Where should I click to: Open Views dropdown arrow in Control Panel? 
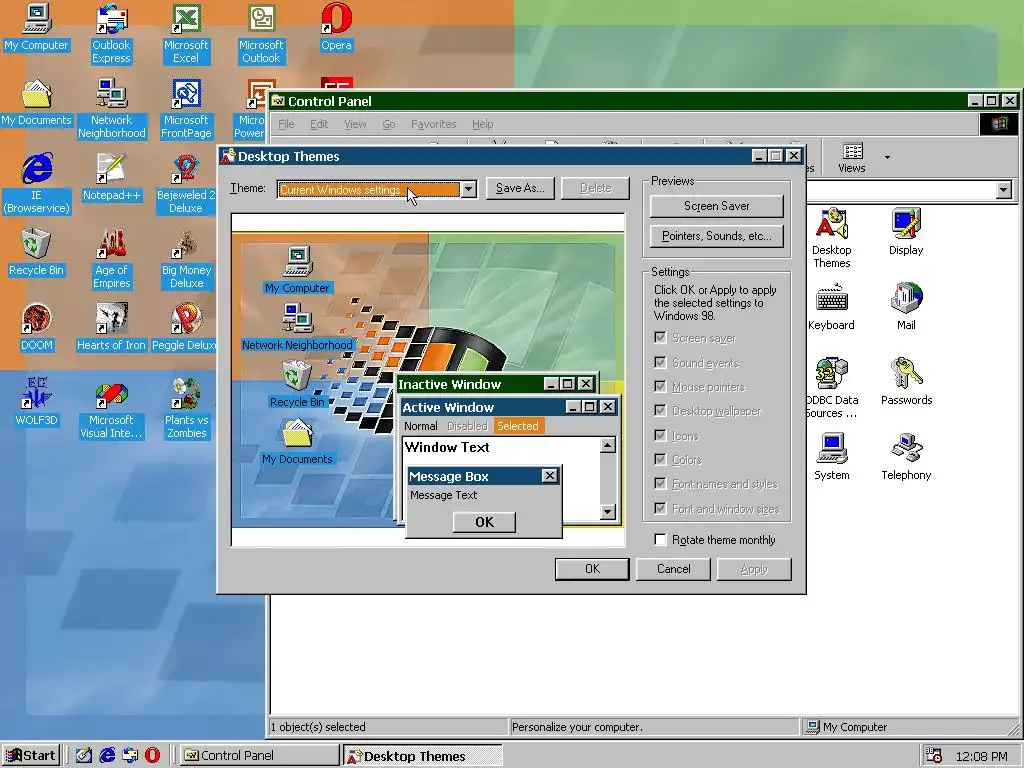887,157
